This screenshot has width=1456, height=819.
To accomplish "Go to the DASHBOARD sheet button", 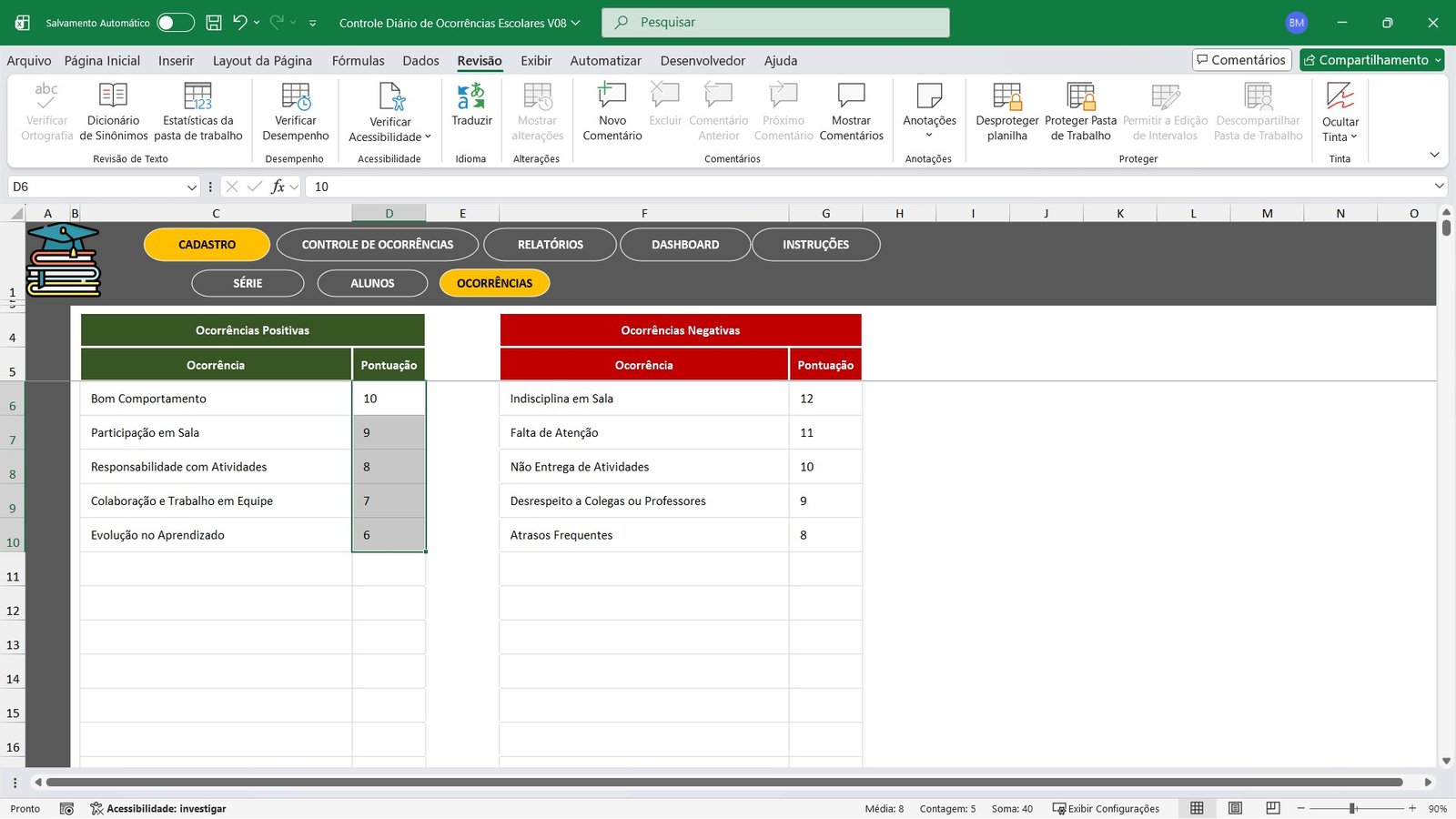I will coord(684,245).
